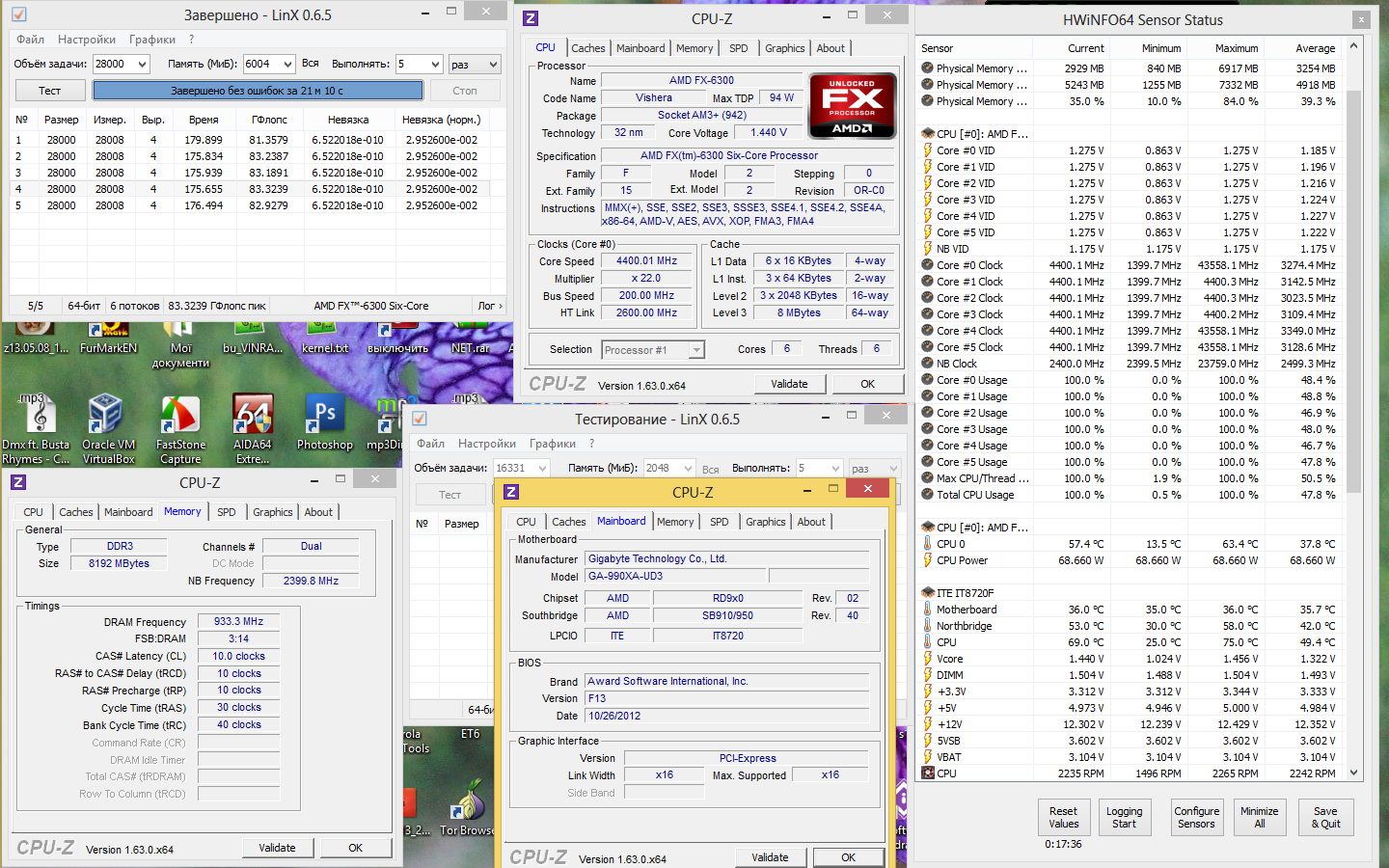The width and height of the screenshot is (1389, 868).
Task: Click the lightning icon beside Vcore sensor
Action: click(x=928, y=659)
